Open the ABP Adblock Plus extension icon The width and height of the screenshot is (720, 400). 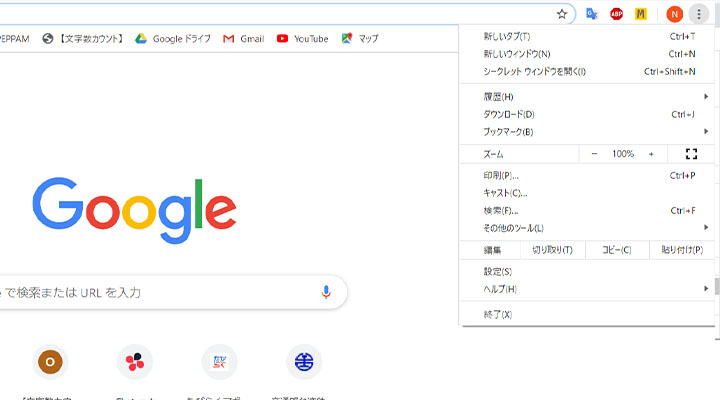pos(616,14)
